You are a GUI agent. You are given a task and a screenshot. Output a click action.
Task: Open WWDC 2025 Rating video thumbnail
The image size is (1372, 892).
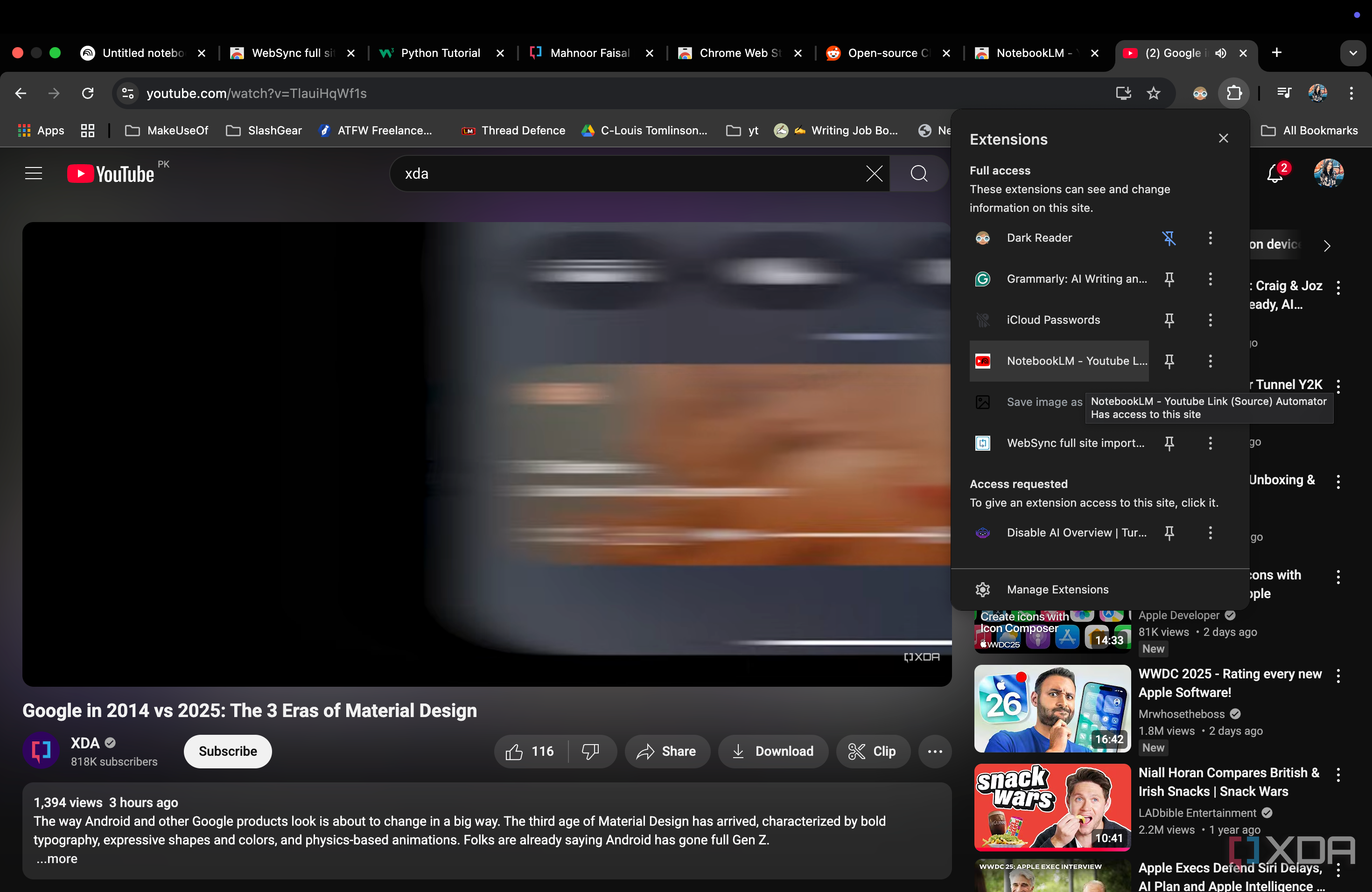[x=1052, y=709]
